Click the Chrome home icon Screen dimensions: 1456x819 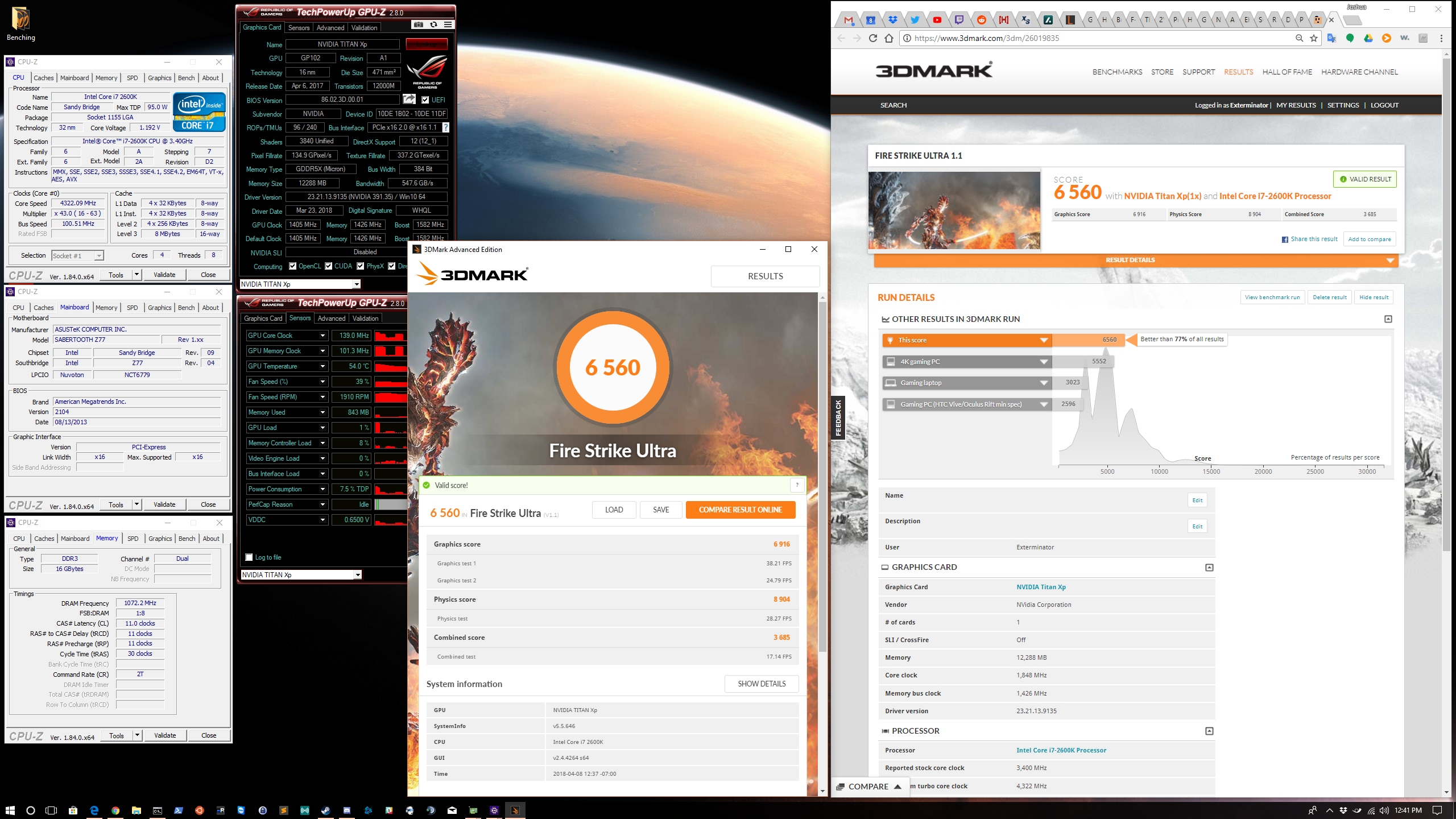(x=889, y=38)
